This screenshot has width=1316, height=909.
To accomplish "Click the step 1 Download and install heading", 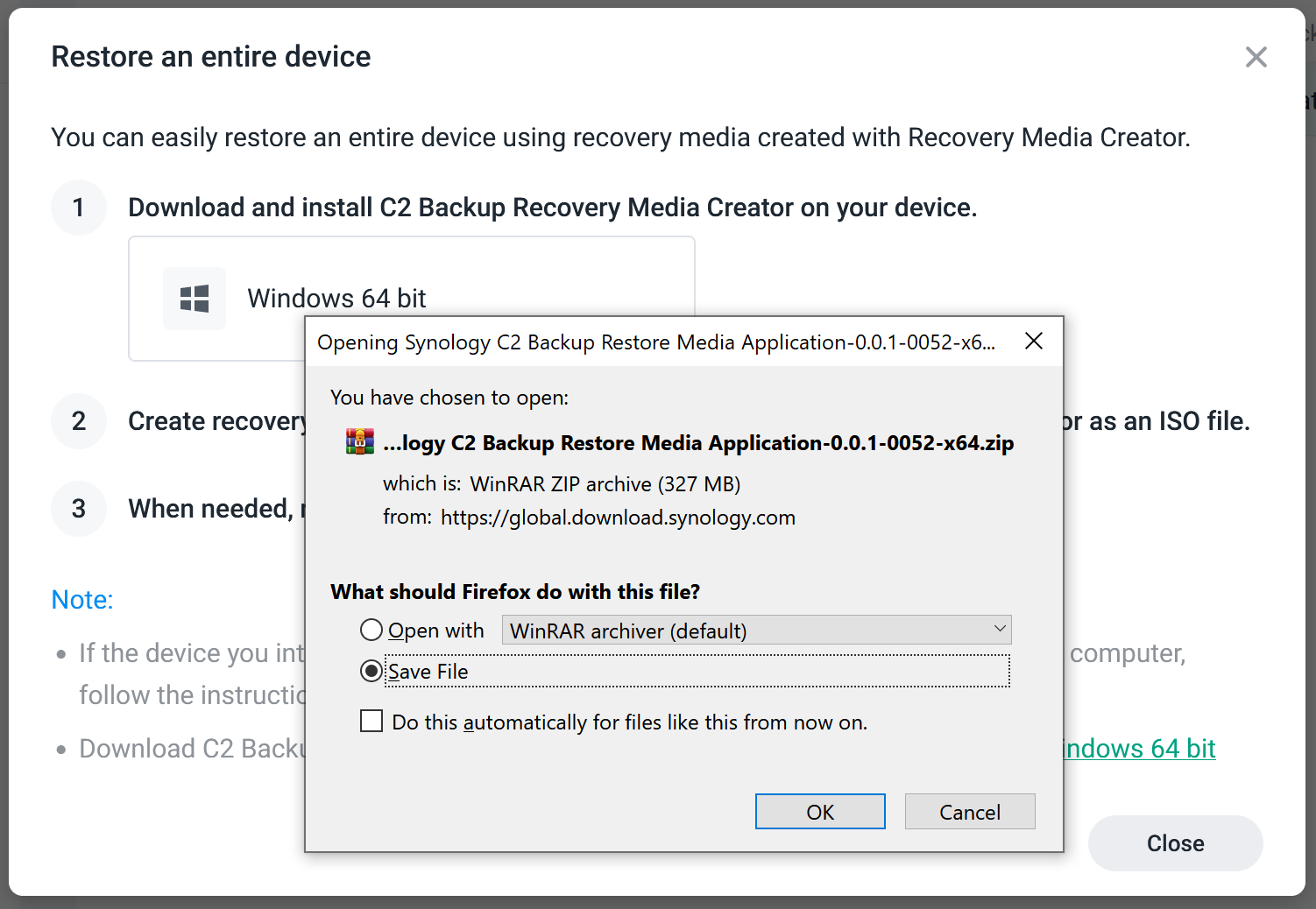I will point(553,208).
